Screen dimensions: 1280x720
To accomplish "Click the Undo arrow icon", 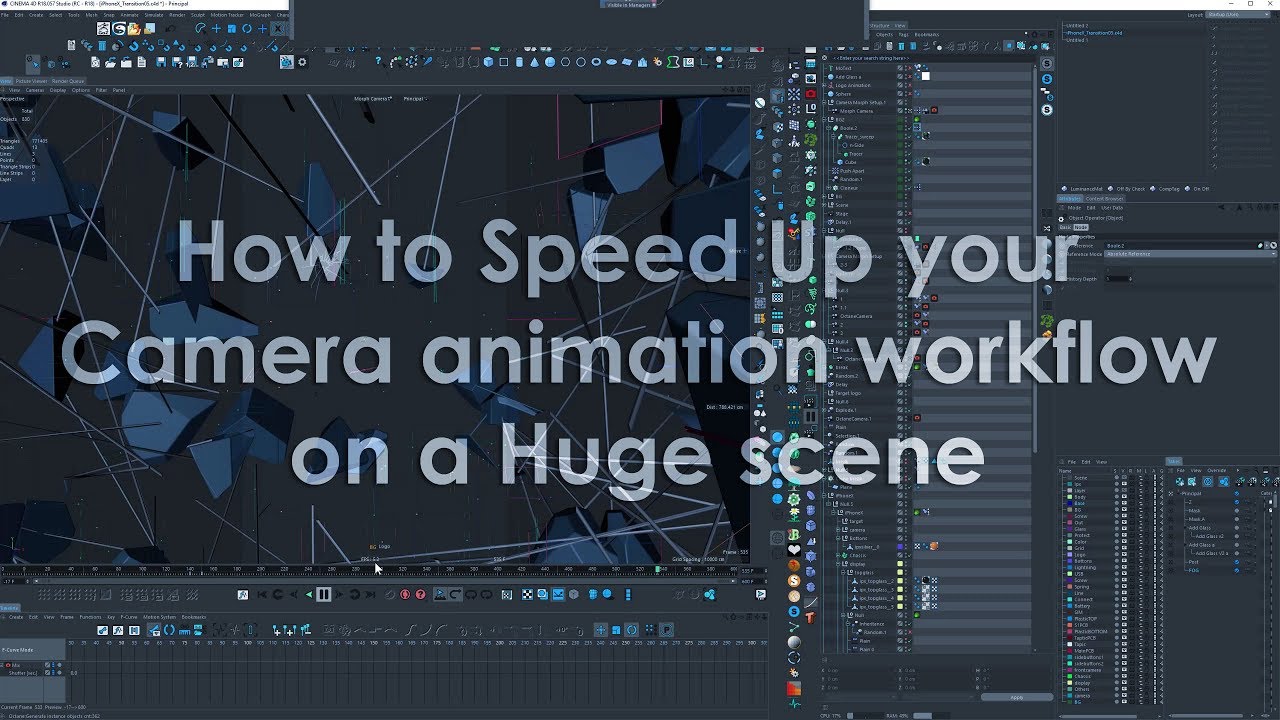I will (170, 28).
